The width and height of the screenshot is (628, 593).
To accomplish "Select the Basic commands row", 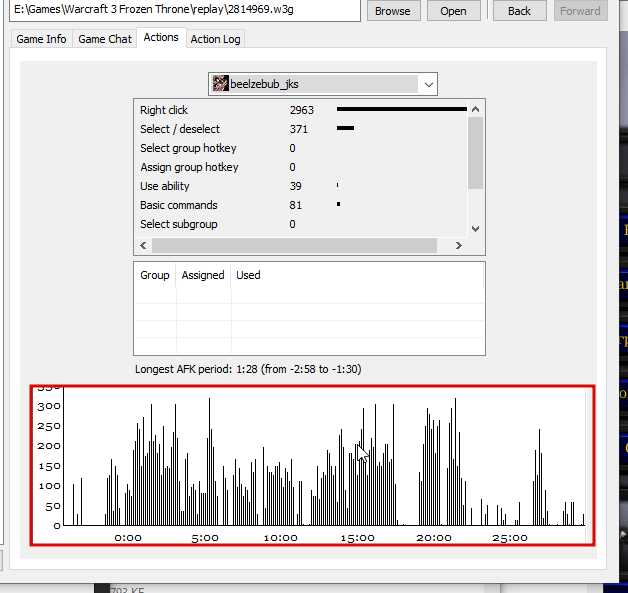I will [301, 205].
